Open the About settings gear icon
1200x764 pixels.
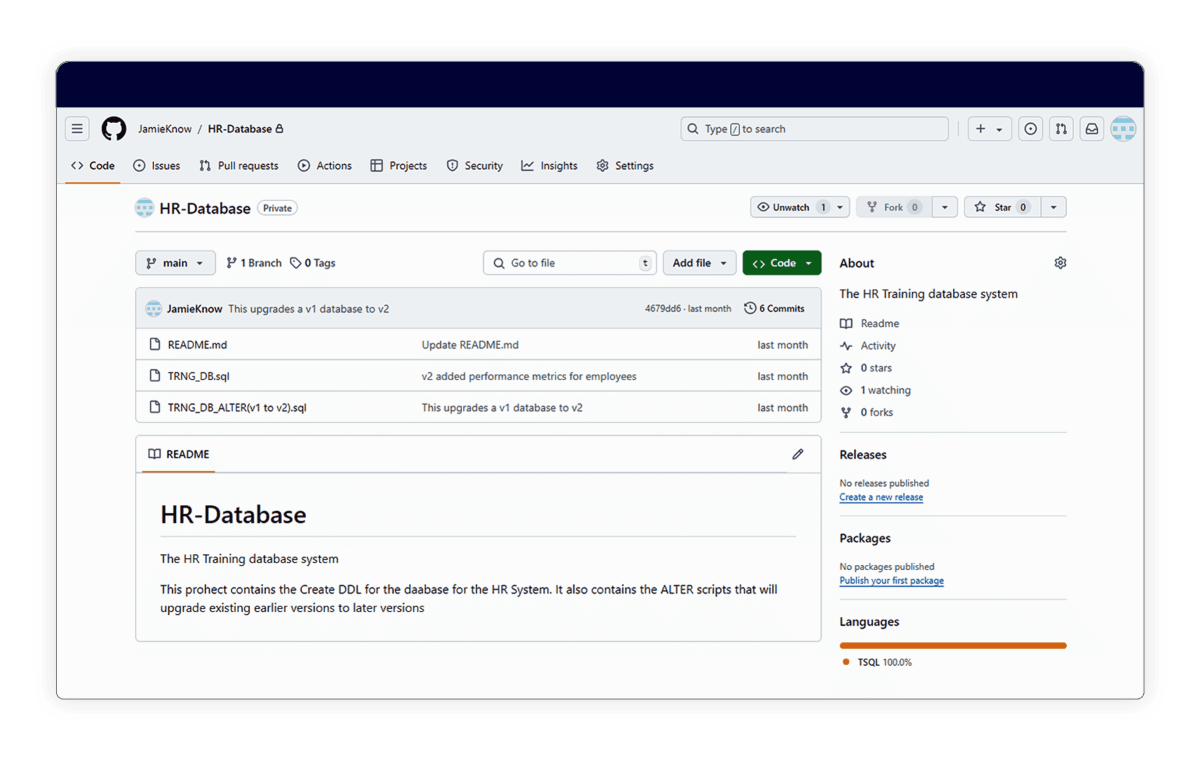click(1060, 263)
